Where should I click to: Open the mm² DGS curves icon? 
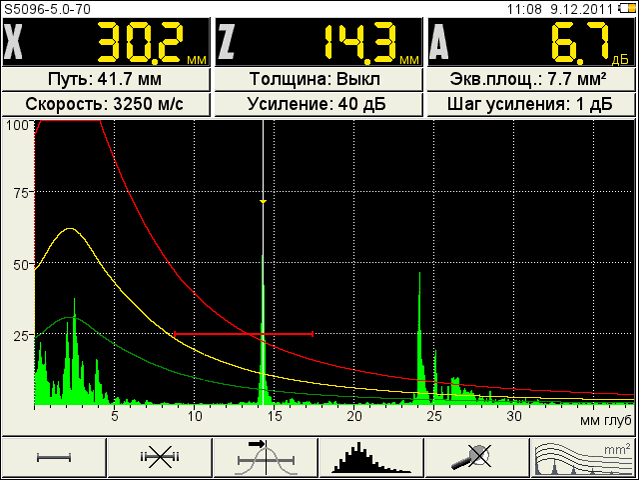pos(584,457)
